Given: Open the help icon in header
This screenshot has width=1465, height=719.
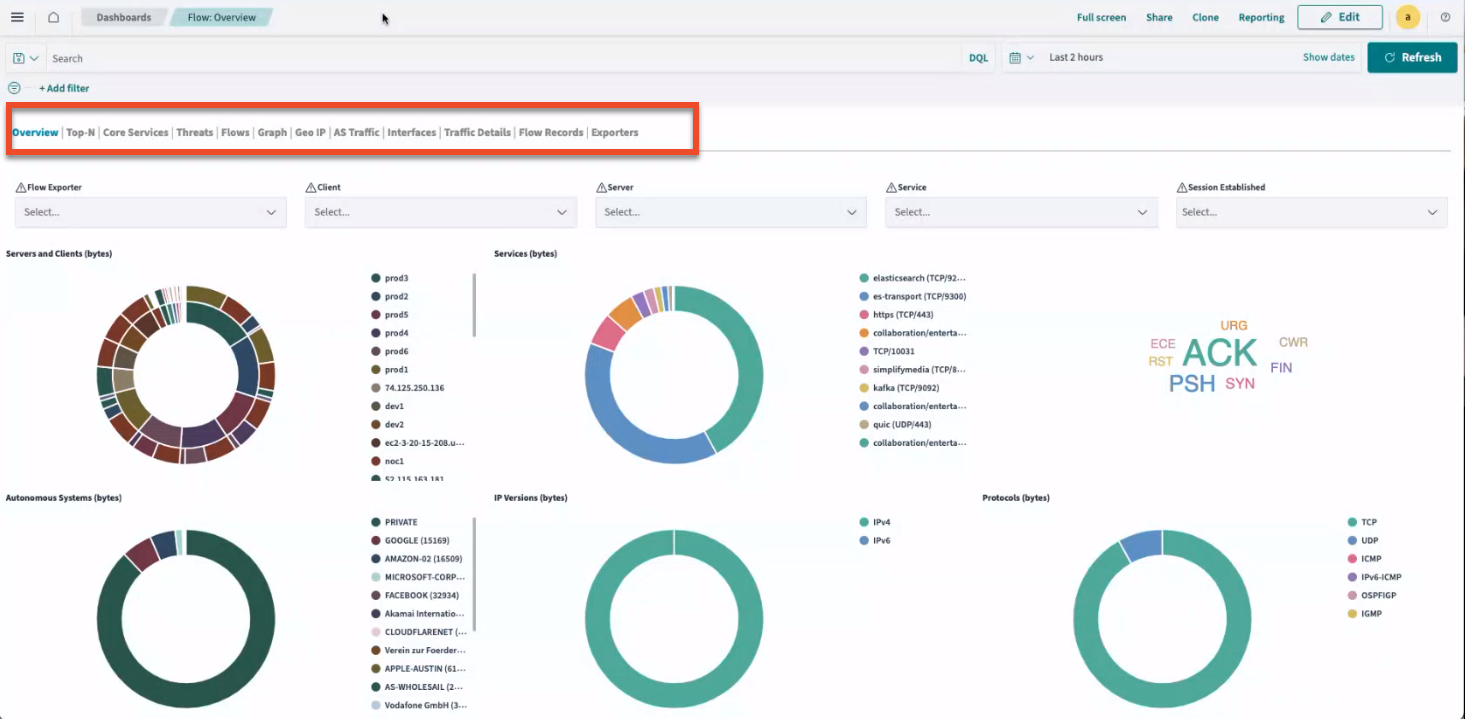Looking at the screenshot, I should pyautogui.click(x=1445, y=17).
